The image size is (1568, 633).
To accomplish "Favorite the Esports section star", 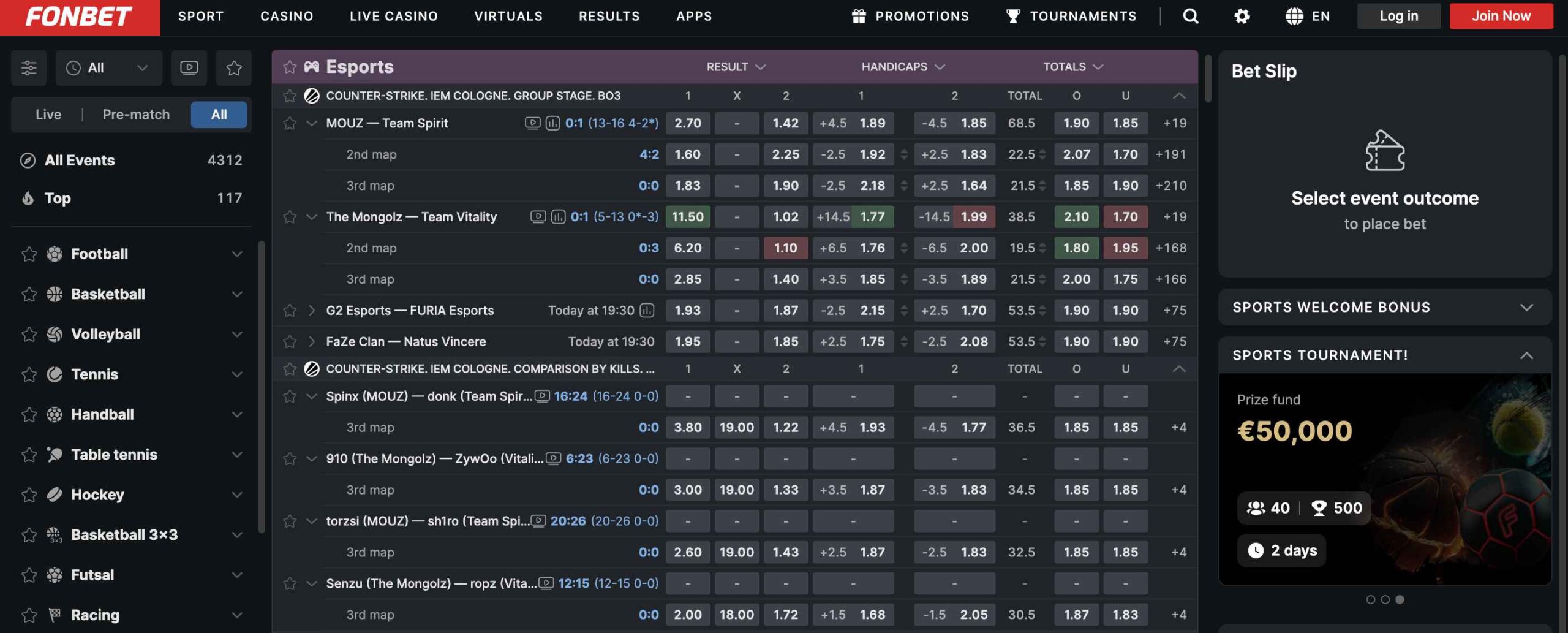I will pos(289,66).
